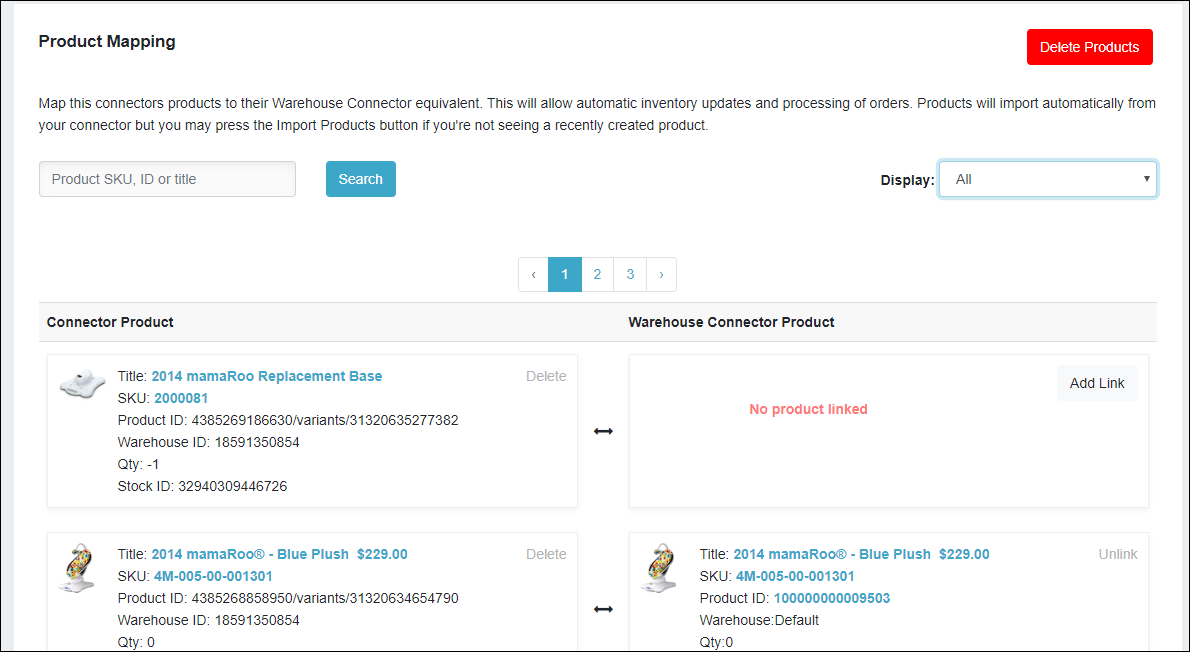This screenshot has height=652, width=1190.
Task: Delete the 2014 mamaRoo Replacement Base product
Action: pos(546,376)
